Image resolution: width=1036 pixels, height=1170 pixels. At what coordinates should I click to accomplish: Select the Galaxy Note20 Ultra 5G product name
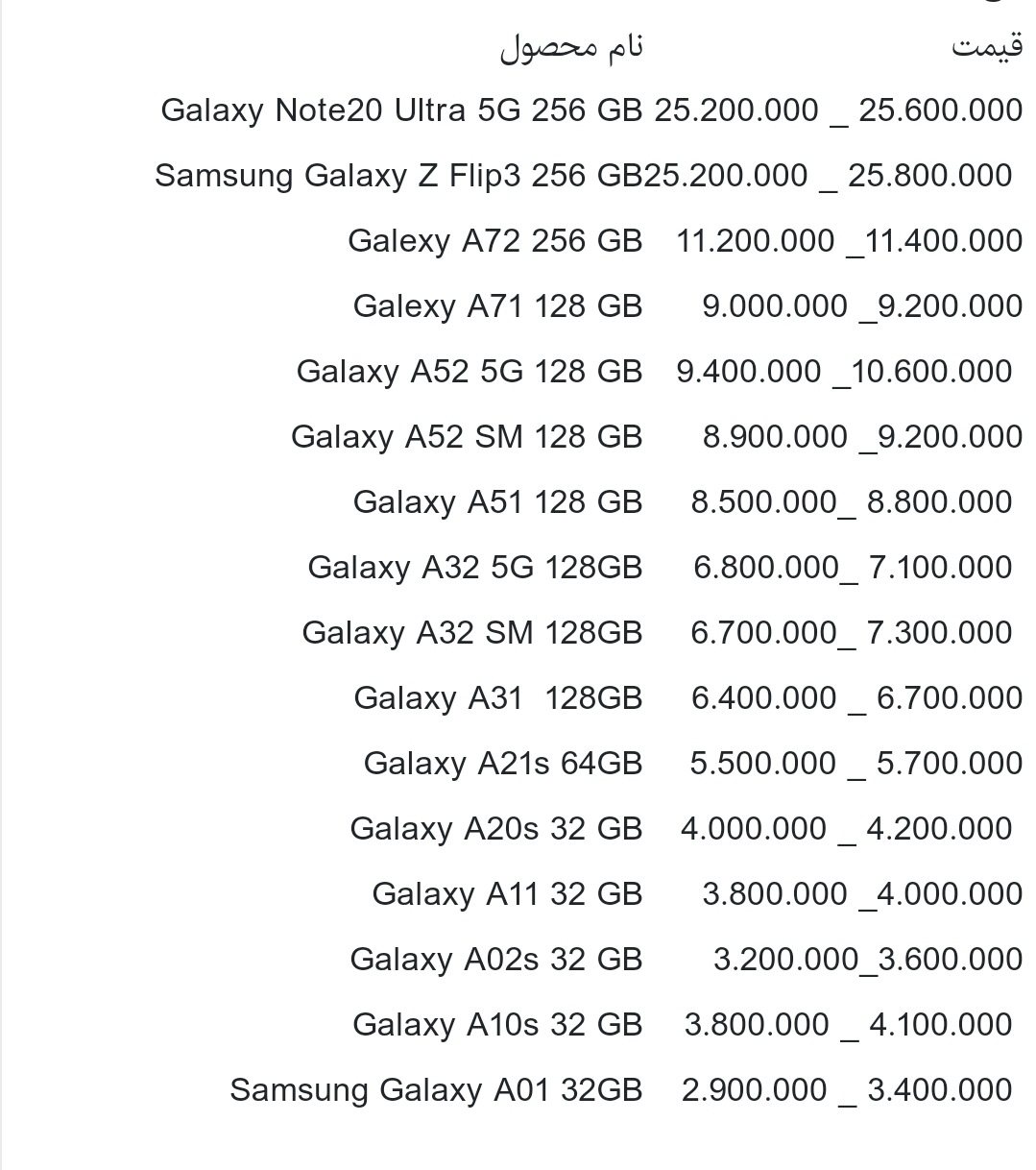pyautogui.click(x=401, y=110)
